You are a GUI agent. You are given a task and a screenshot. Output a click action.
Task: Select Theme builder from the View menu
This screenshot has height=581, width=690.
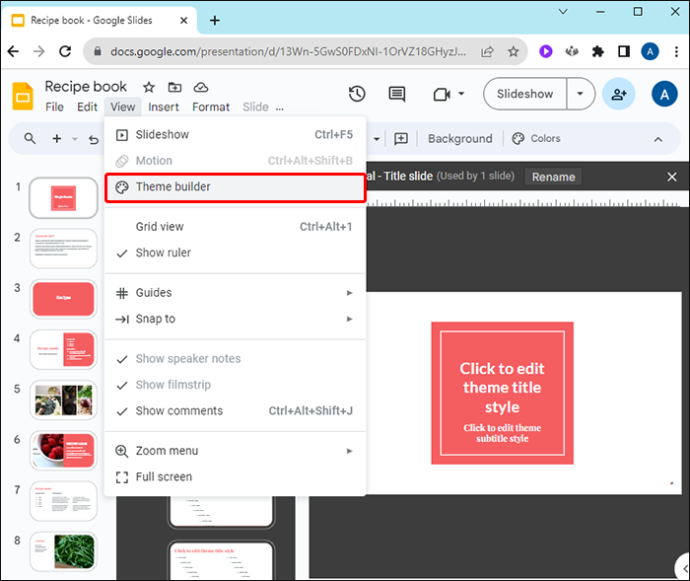(235, 187)
